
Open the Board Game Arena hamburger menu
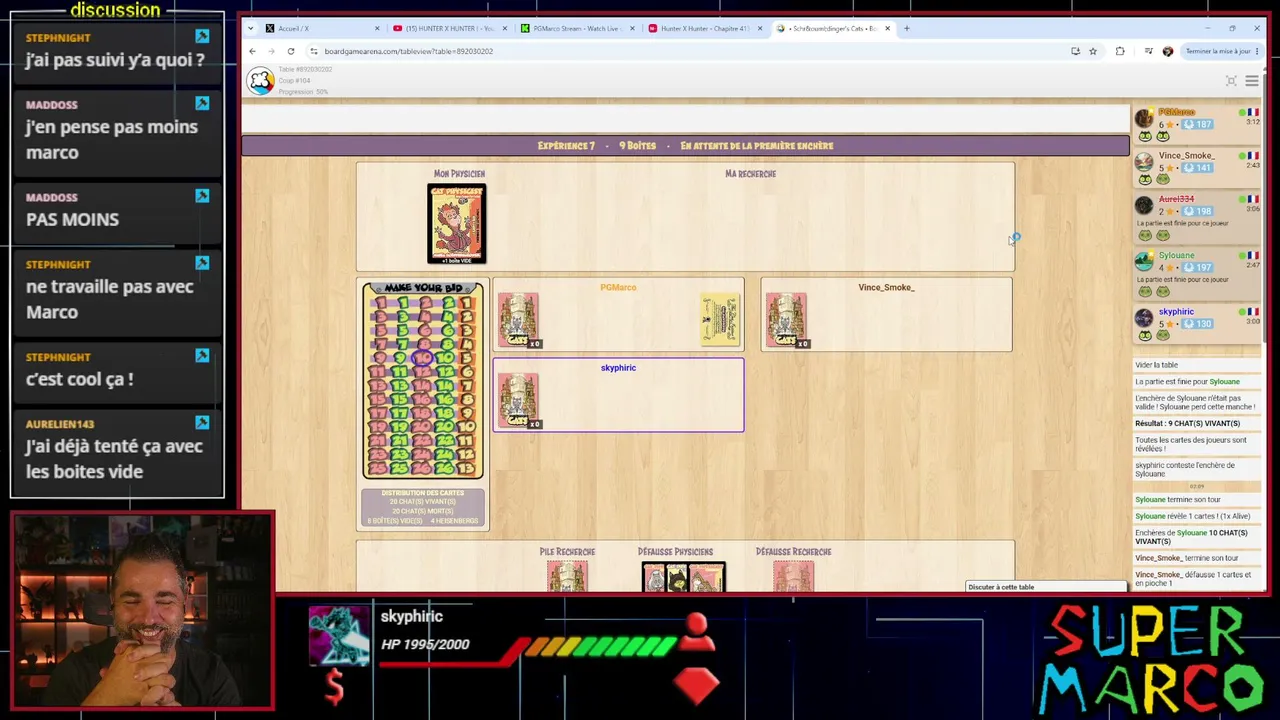(x=1252, y=81)
